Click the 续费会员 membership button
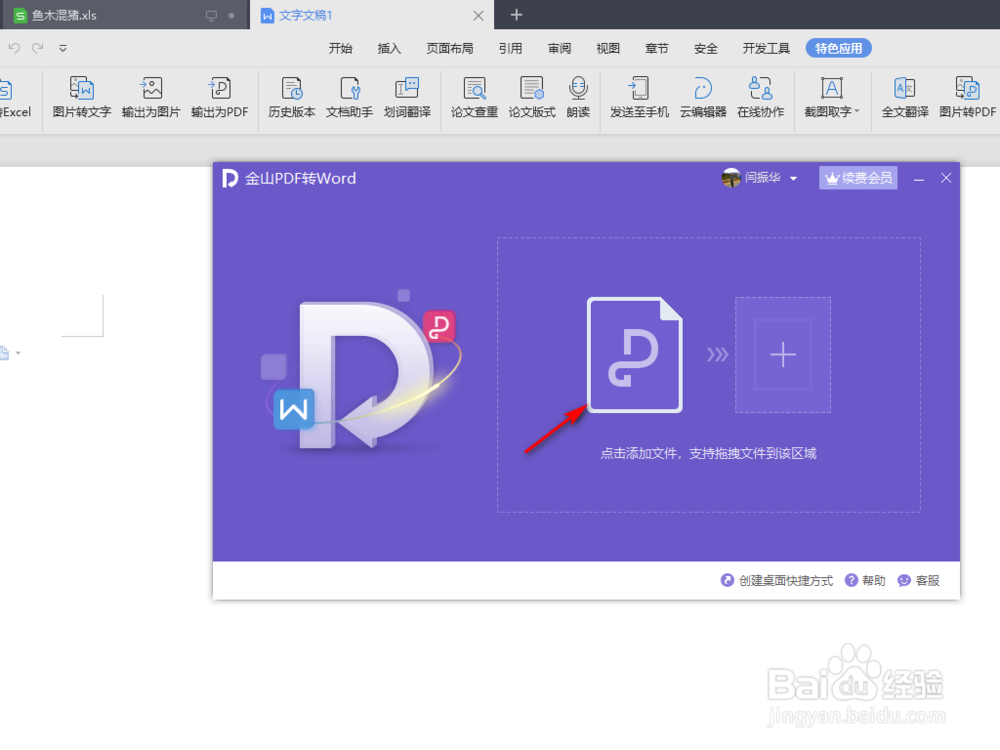This screenshot has height=750, width=1000. tap(858, 178)
